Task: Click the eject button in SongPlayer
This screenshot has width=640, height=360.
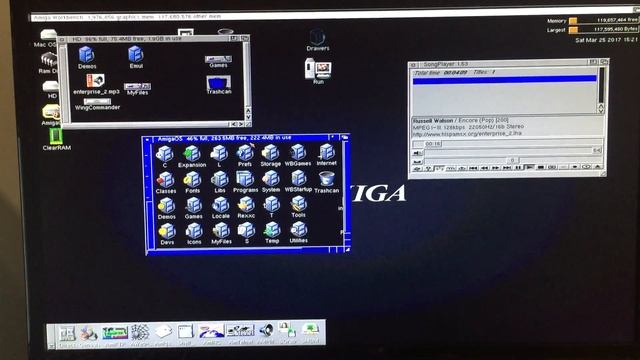Action: [598, 168]
